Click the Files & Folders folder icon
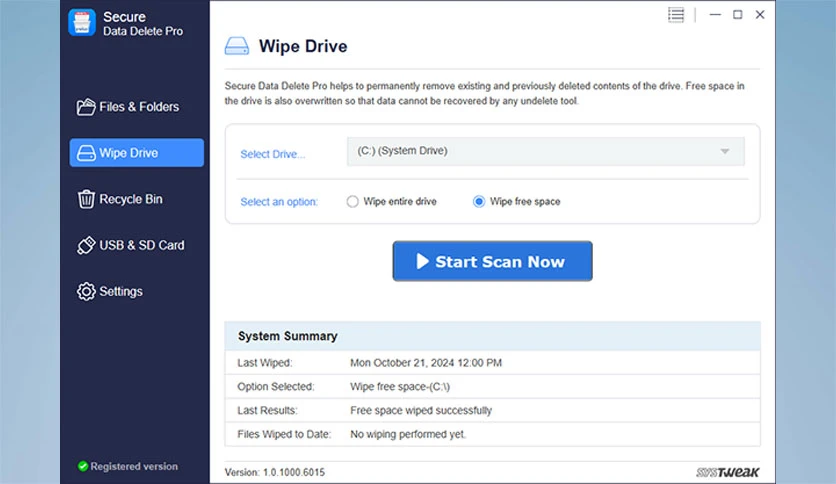836x484 pixels. tap(85, 107)
